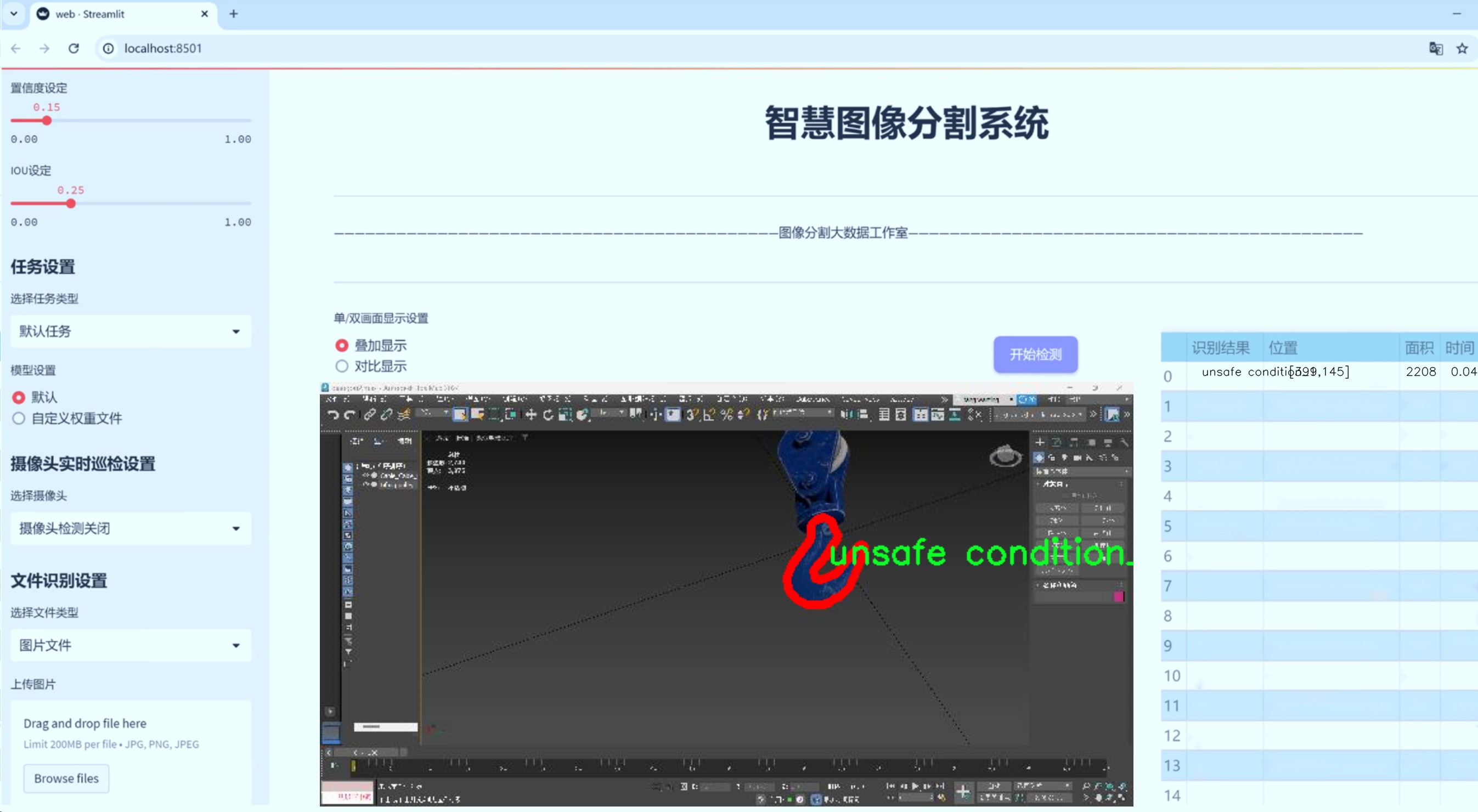Click the 开始检测 button
The image size is (1478, 812).
click(x=1035, y=354)
